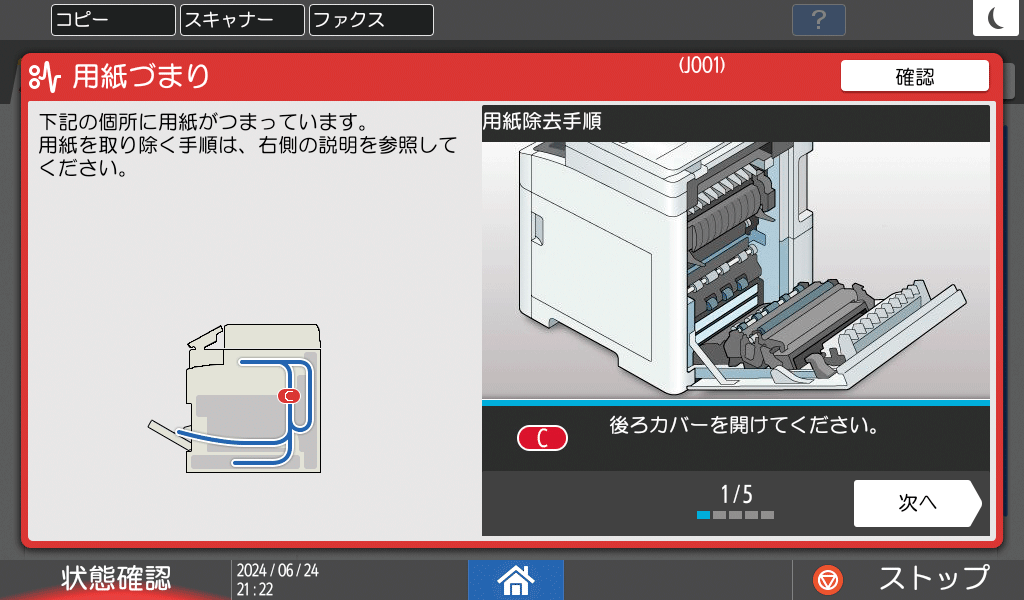Advance with the 次へ button
This screenshot has width=1024, height=600.
pos(916,503)
